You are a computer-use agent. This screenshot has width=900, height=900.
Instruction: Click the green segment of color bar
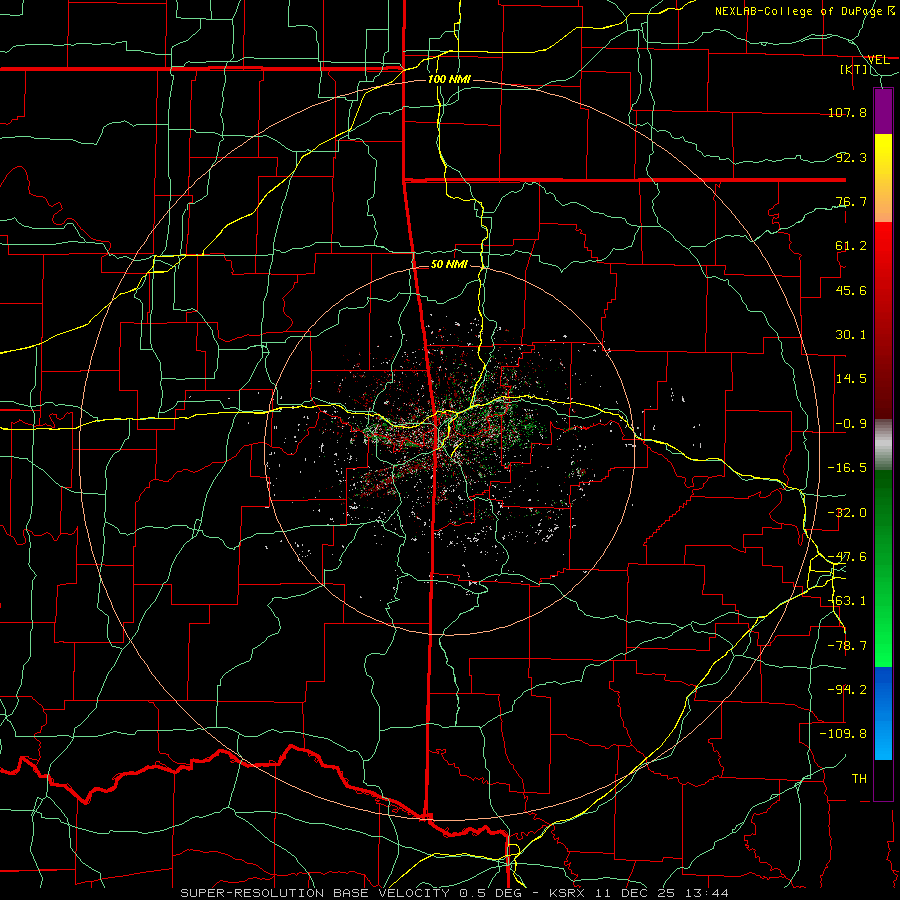(x=883, y=568)
